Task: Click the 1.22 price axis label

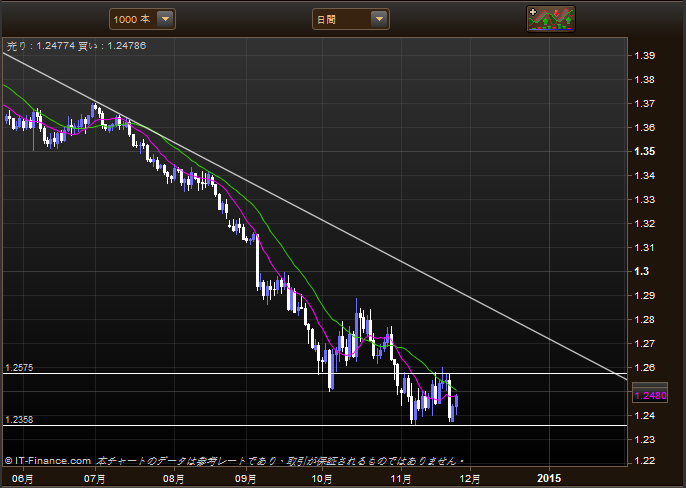Action: coord(644,460)
